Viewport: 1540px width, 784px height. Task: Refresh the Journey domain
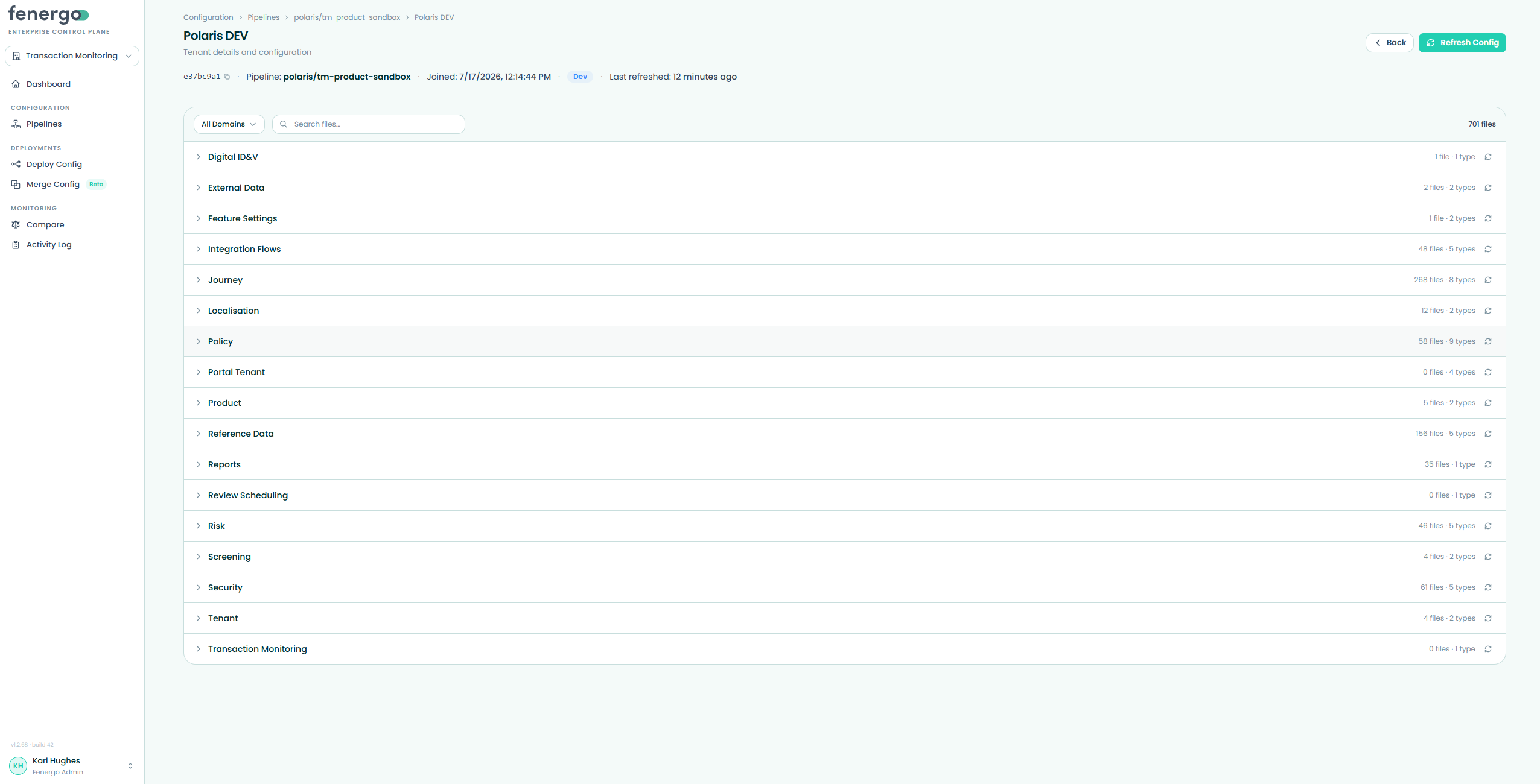coord(1488,280)
